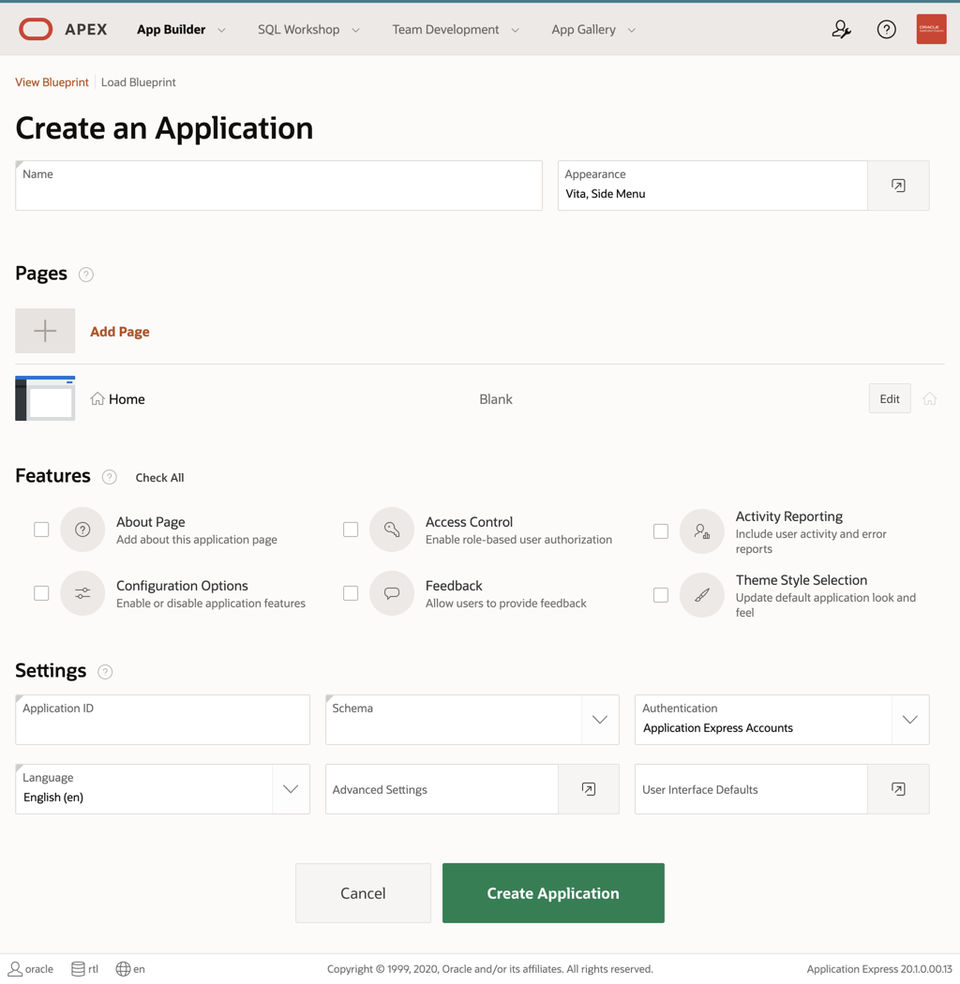Image resolution: width=960 pixels, height=984 pixels.
Task: Open the Help question mark icon
Action: coord(886,29)
